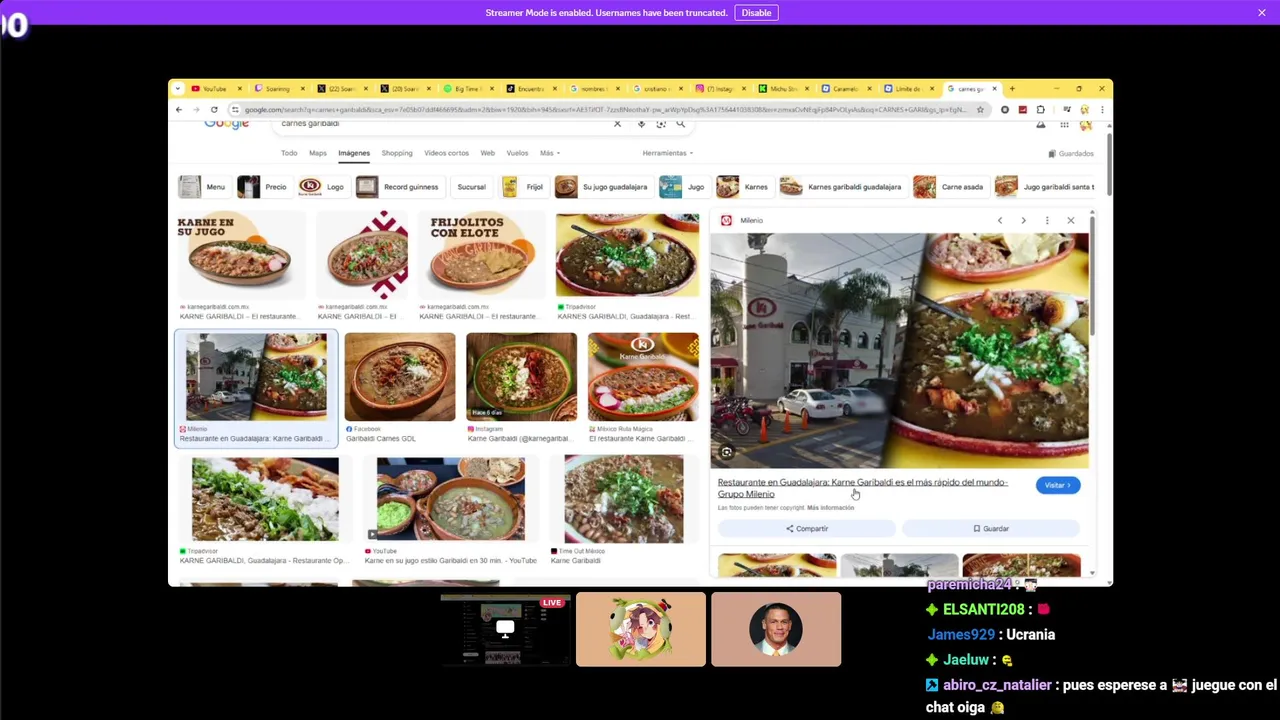Open the Time Out México Karne Garibaldi thumbnail
The width and height of the screenshot is (1280, 720).
[x=624, y=499]
